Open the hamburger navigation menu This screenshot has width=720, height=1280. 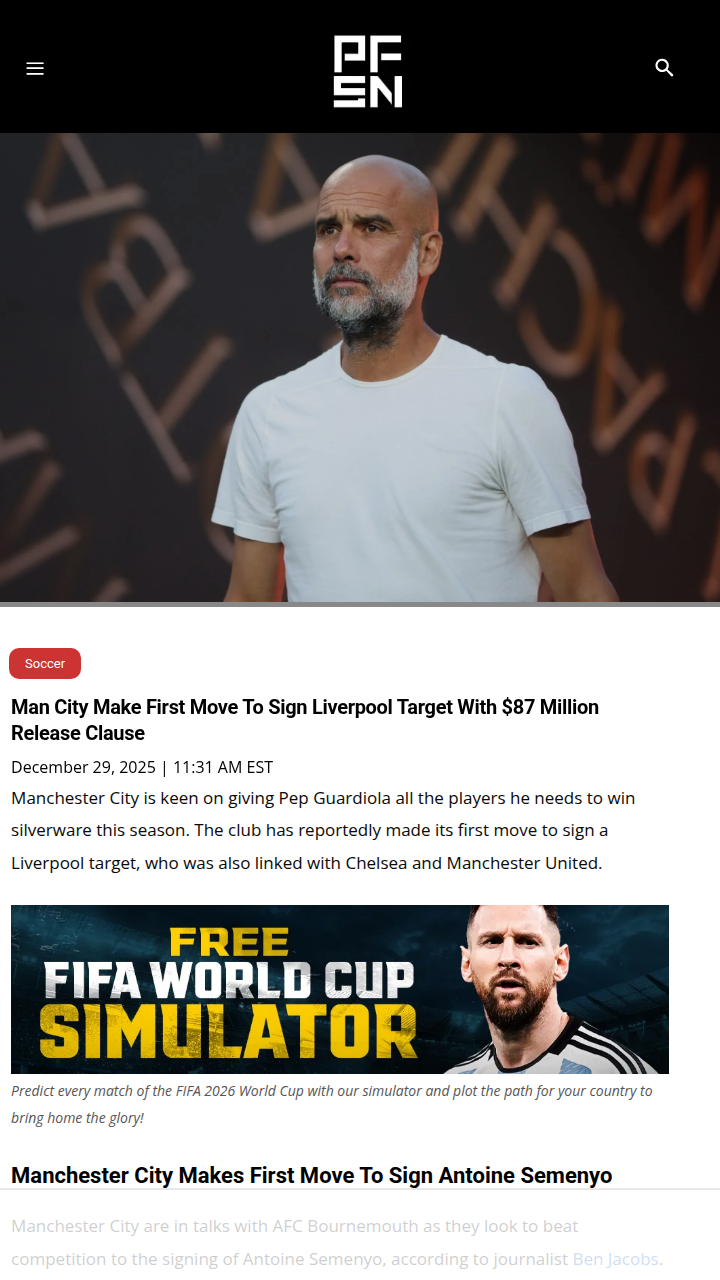[35, 68]
